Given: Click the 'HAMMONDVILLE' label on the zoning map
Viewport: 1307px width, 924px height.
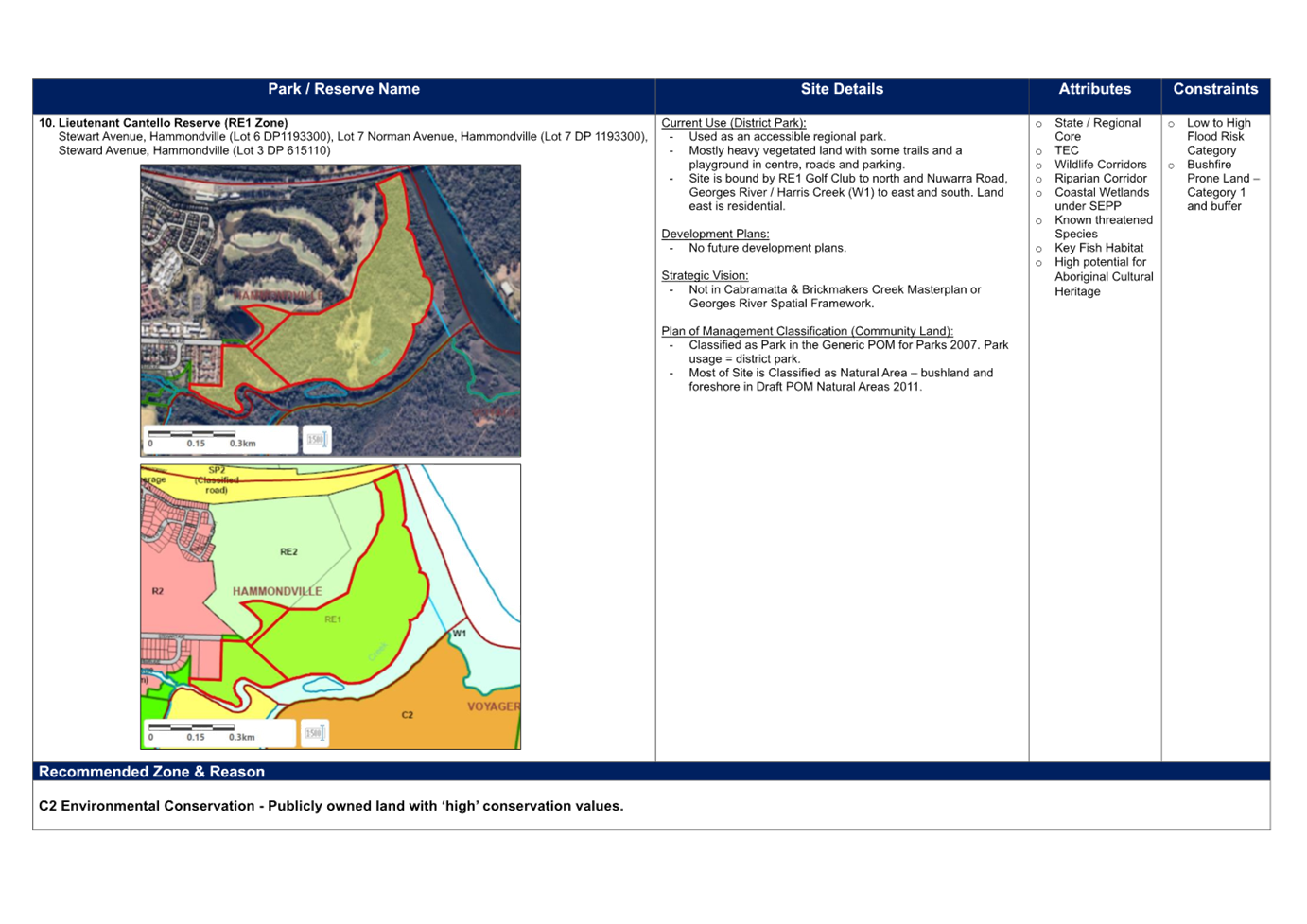Looking at the screenshot, I should click(x=277, y=591).
